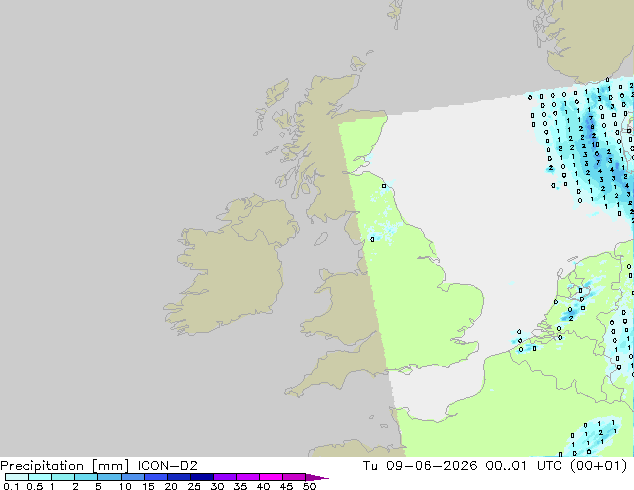The width and height of the screenshot is (634, 490).
Task: Pick the 25–30 mm dark navy legend swatch
Action: (x=202, y=477)
